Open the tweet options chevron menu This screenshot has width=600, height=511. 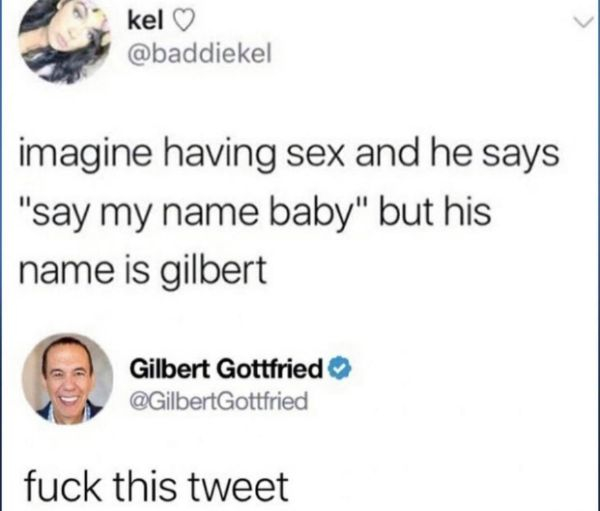583,23
